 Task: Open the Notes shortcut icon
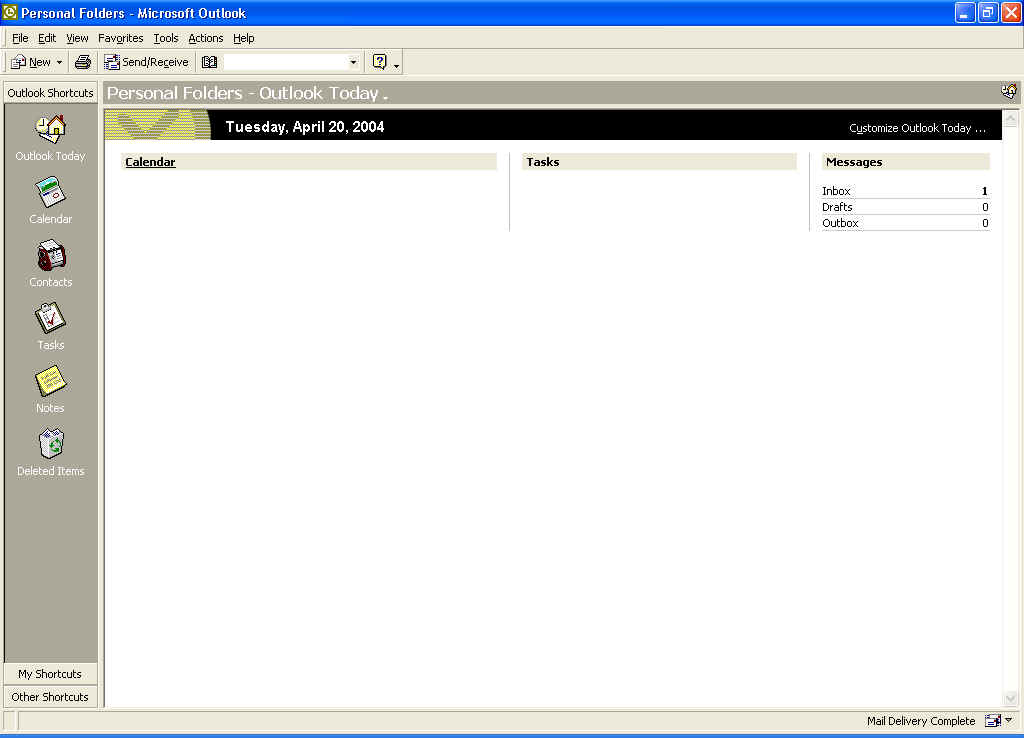50,381
